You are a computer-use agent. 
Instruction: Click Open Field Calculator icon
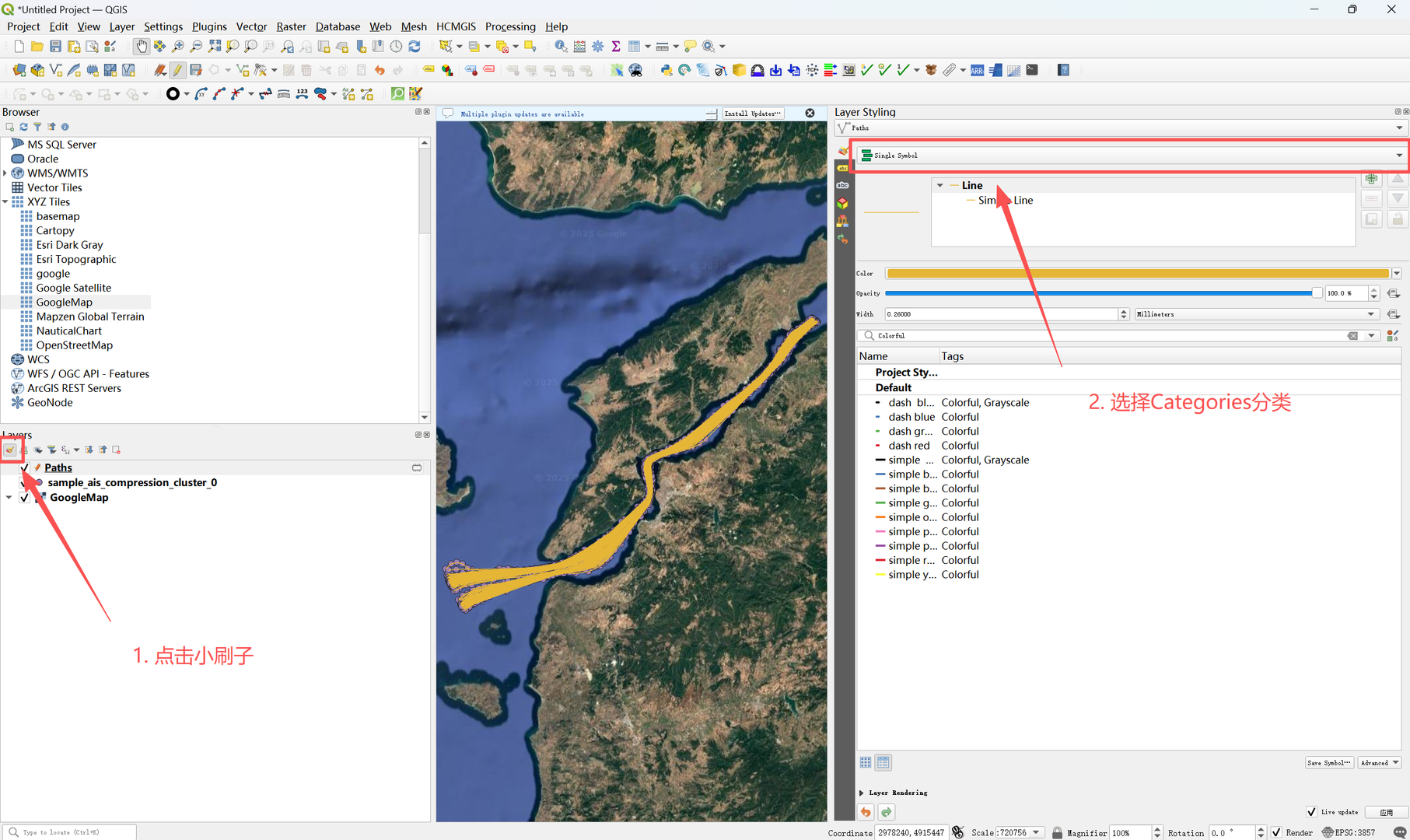579,47
